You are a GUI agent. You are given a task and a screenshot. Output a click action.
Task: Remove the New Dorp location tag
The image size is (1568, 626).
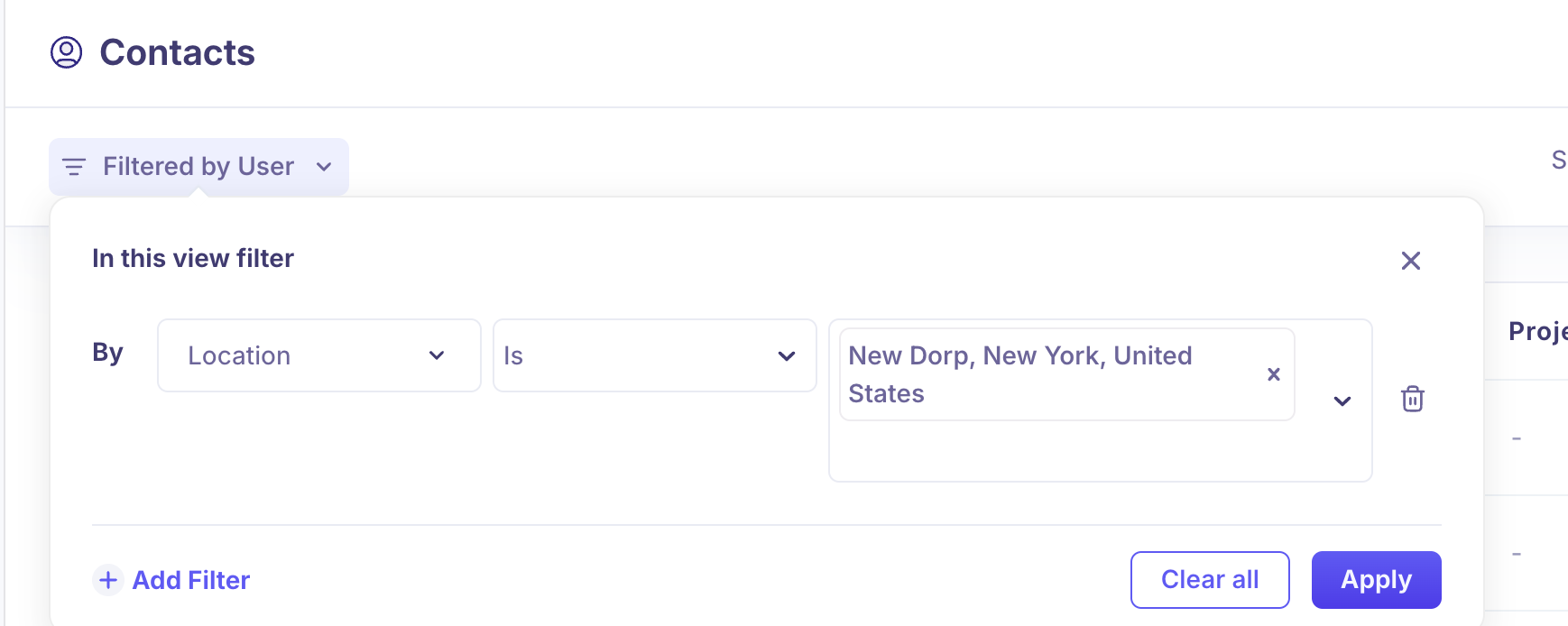pos(1273,374)
